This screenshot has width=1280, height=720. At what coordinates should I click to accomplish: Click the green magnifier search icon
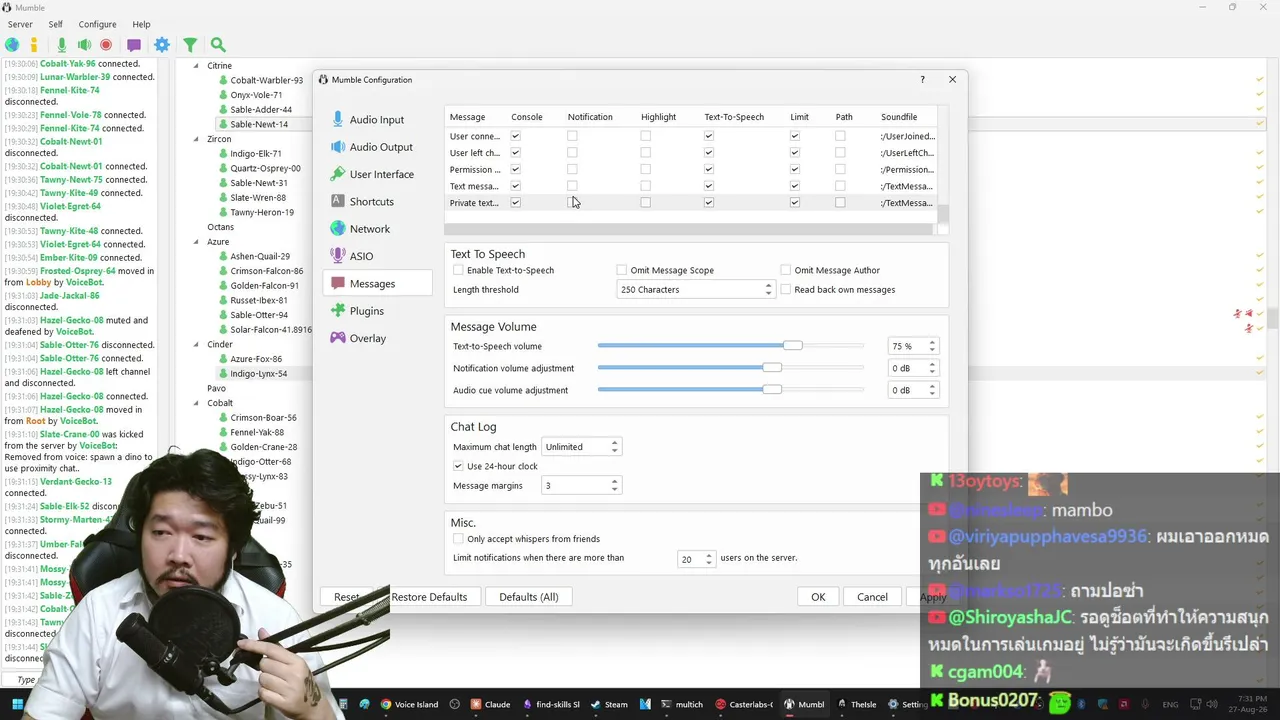coord(218,45)
